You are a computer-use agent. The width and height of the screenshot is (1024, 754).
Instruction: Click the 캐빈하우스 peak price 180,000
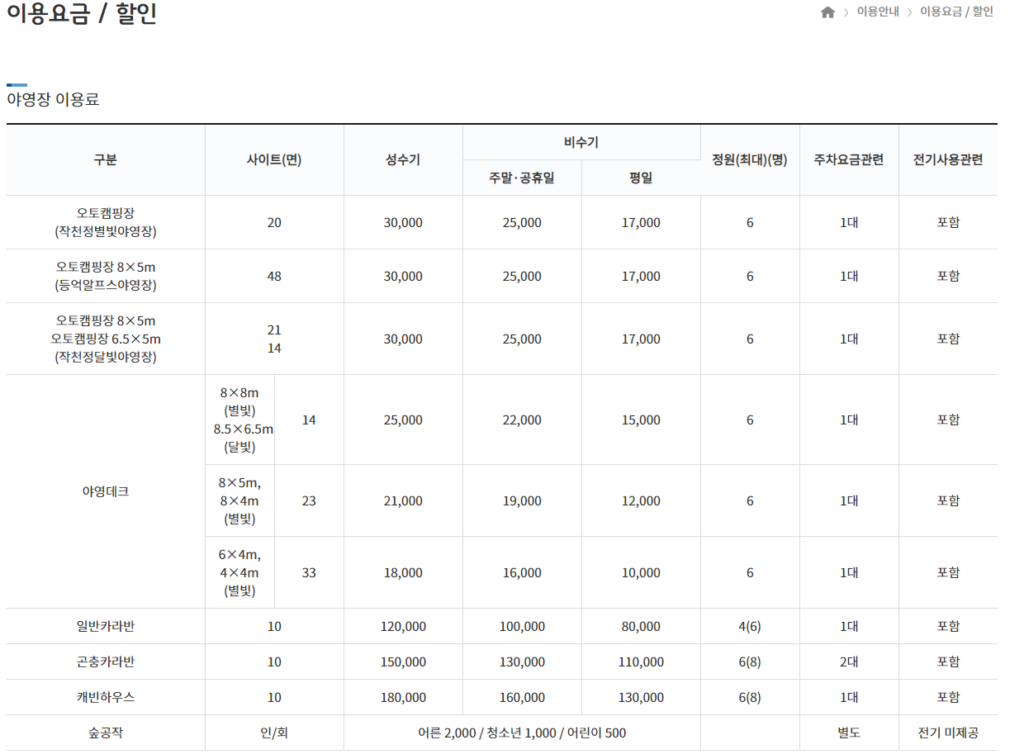click(x=402, y=697)
